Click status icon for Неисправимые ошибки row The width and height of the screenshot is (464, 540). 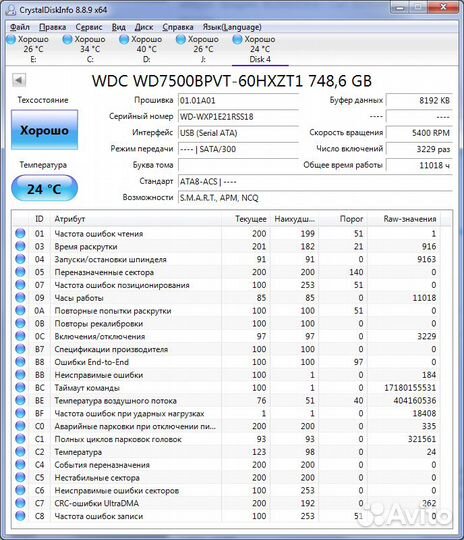(20, 375)
